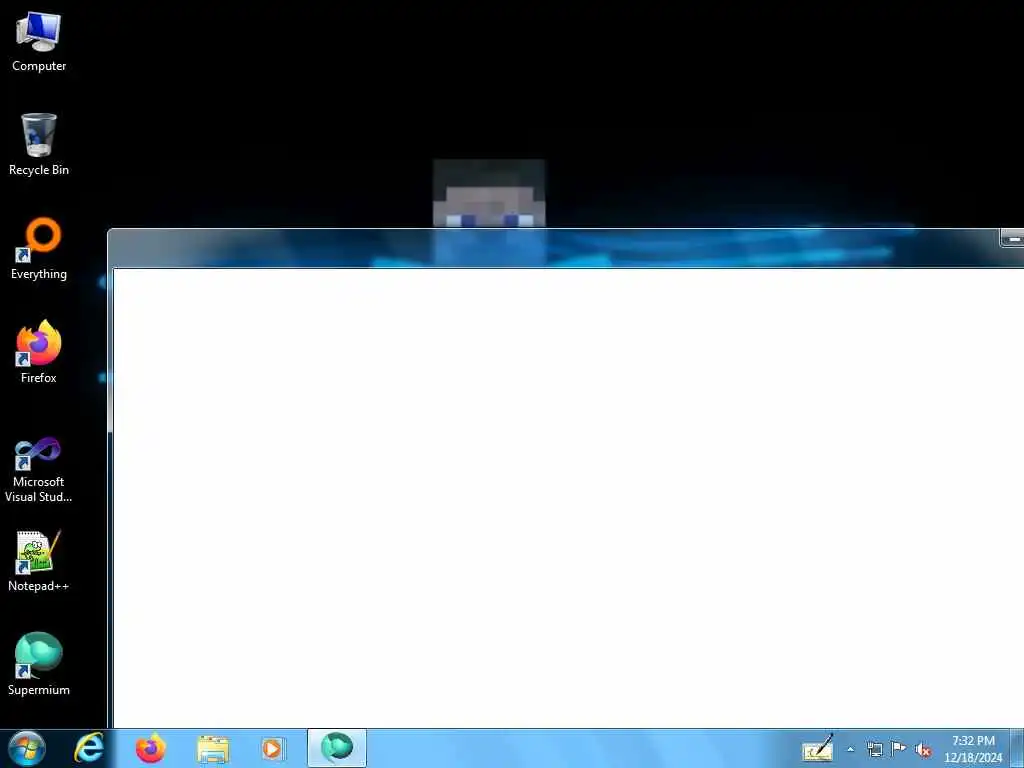Select Microsoft Visual Studio desktop shortcut
Screen dimensions: 1024x768
coord(39,470)
